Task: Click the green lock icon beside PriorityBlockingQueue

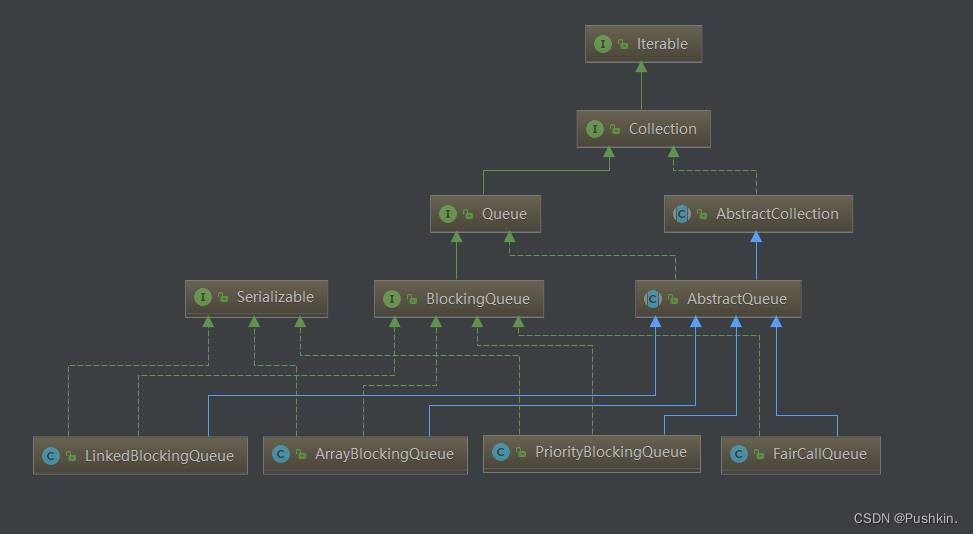Action: [521, 452]
